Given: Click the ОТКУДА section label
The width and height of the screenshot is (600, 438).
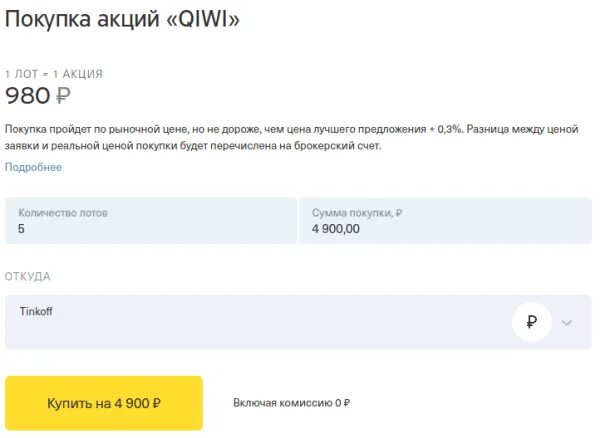Looking at the screenshot, I should (x=28, y=276).
